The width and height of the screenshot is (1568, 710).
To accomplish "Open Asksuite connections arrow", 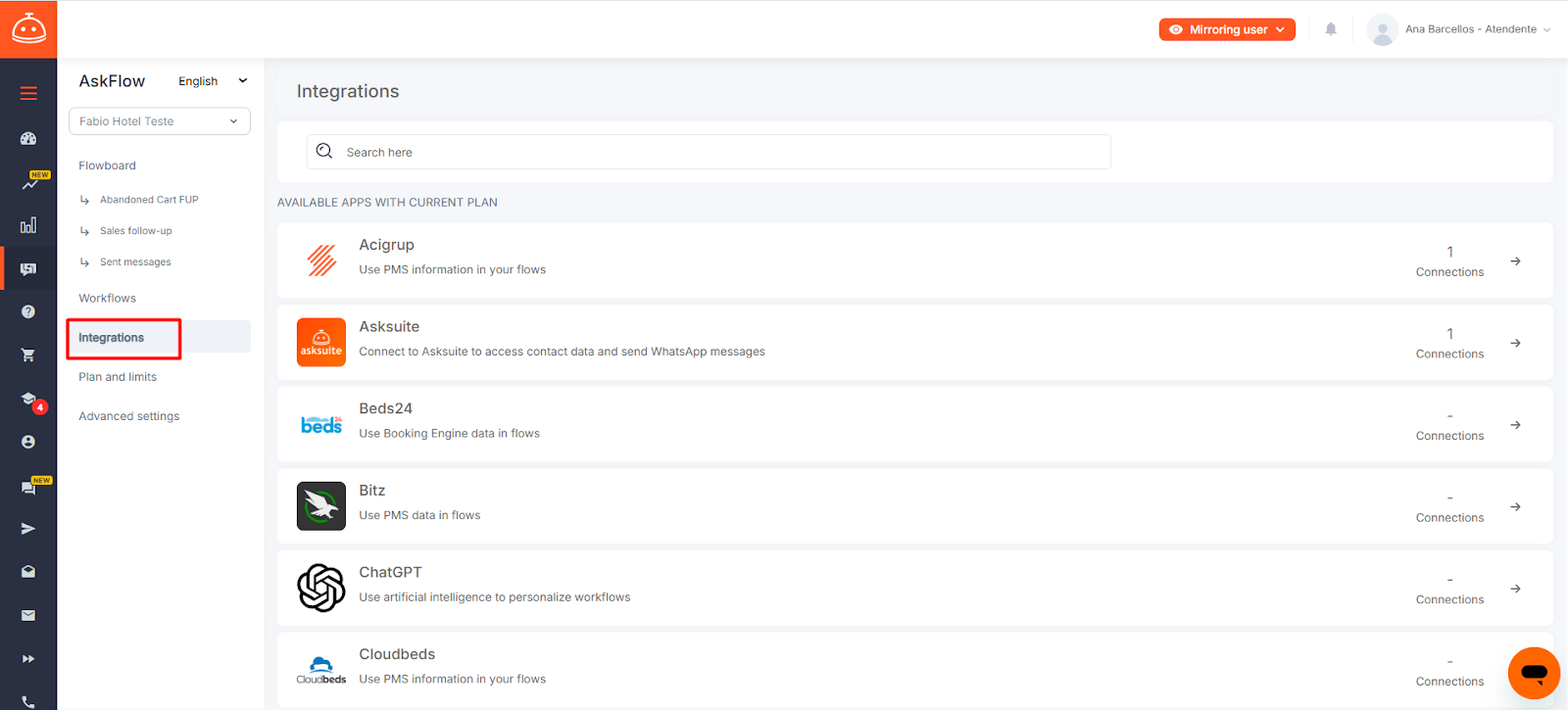I will pos(1515,343).
